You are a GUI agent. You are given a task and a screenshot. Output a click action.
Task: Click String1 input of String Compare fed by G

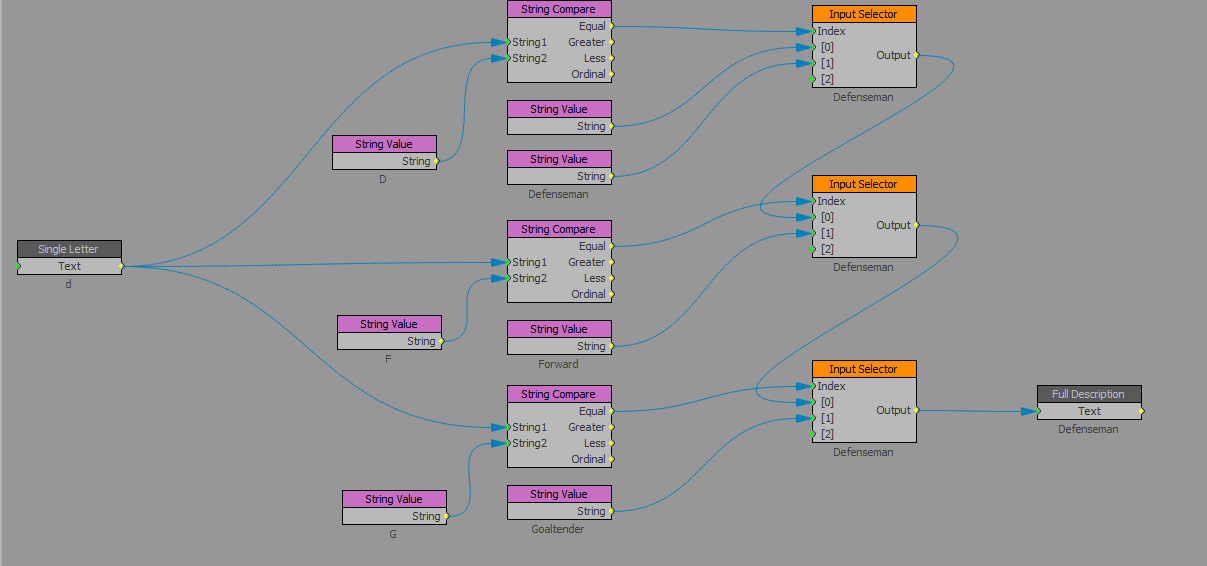coord(508,427)
